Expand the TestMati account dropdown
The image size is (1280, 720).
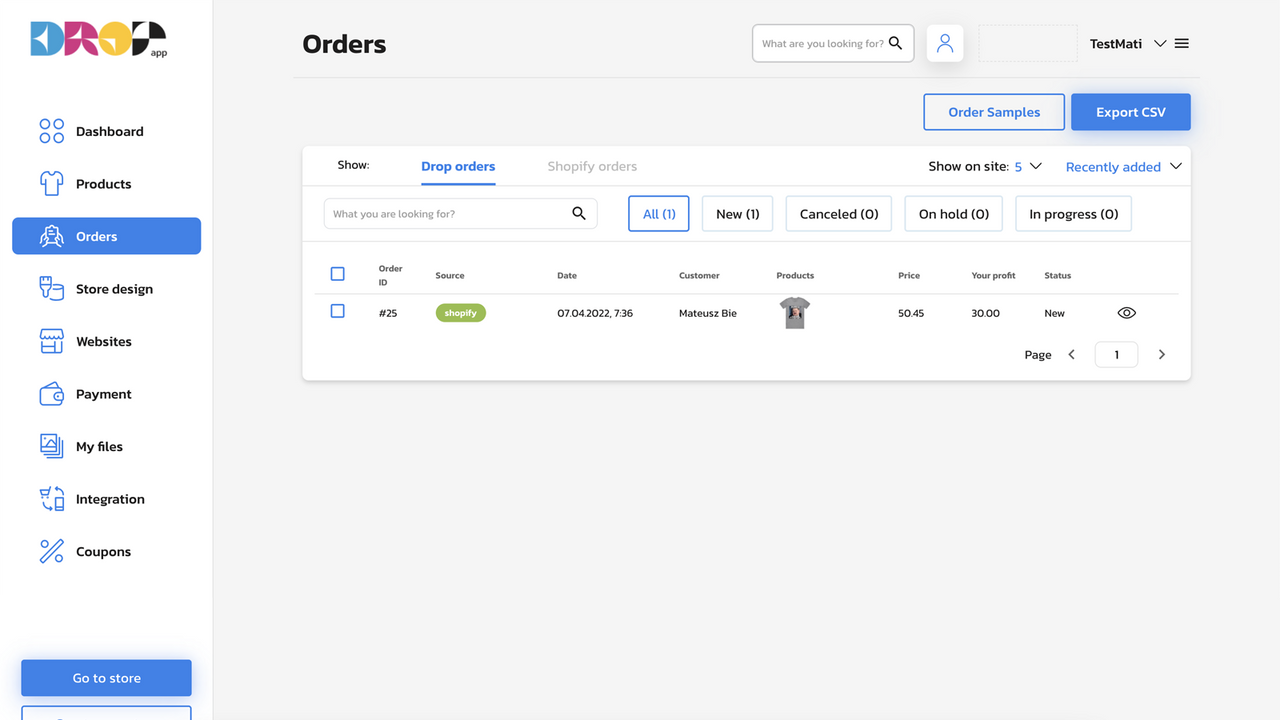coord(1160,43)
